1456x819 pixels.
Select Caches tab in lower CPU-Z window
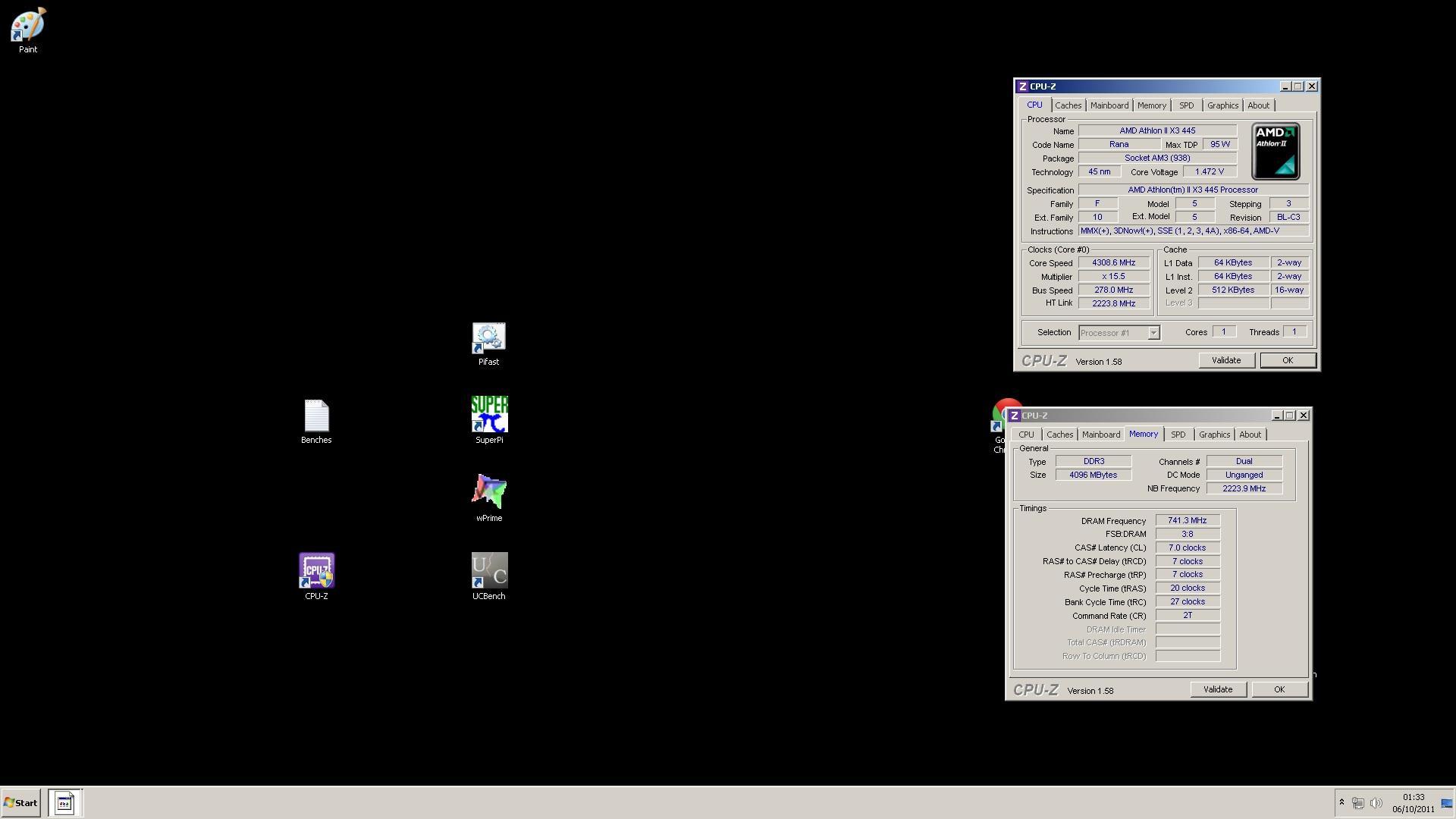(1059, 435)
